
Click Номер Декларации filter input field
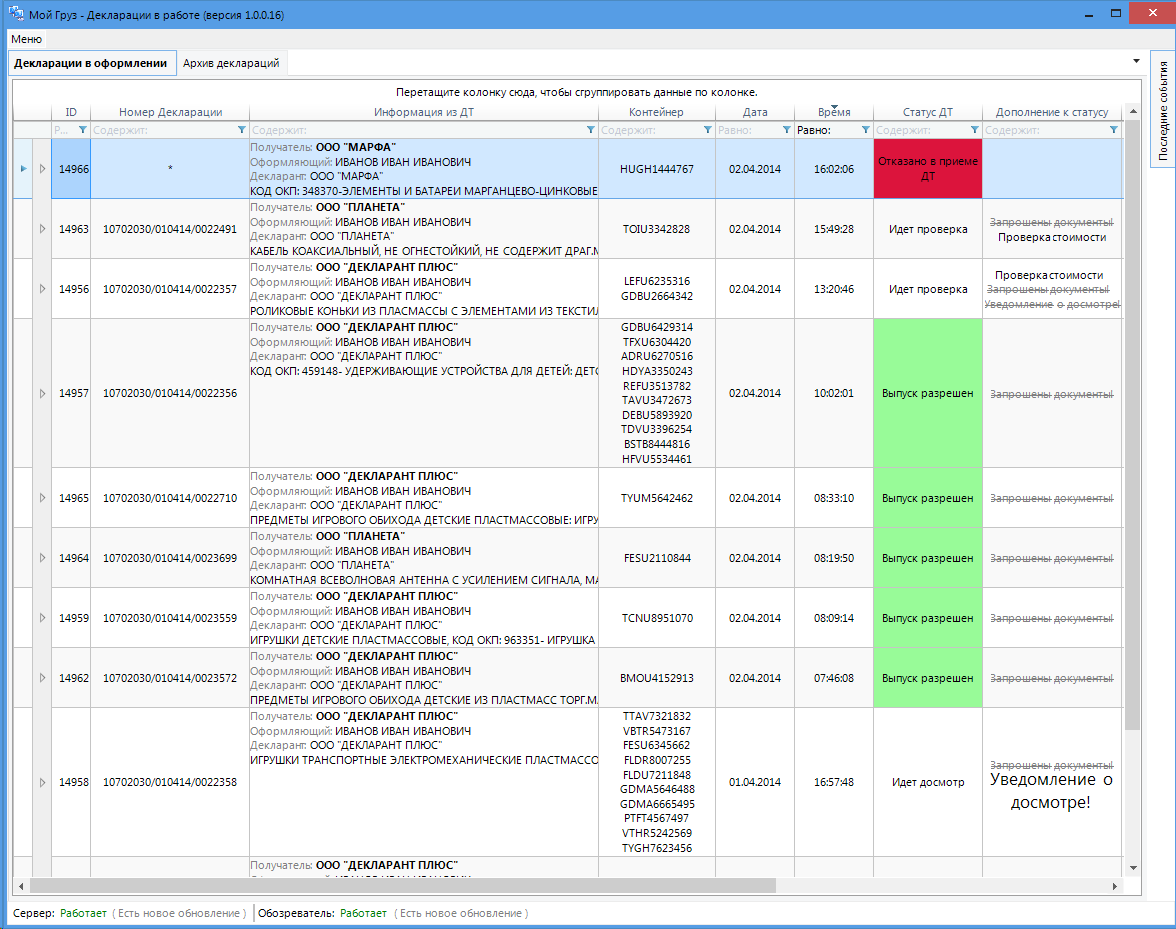(164, 130)
